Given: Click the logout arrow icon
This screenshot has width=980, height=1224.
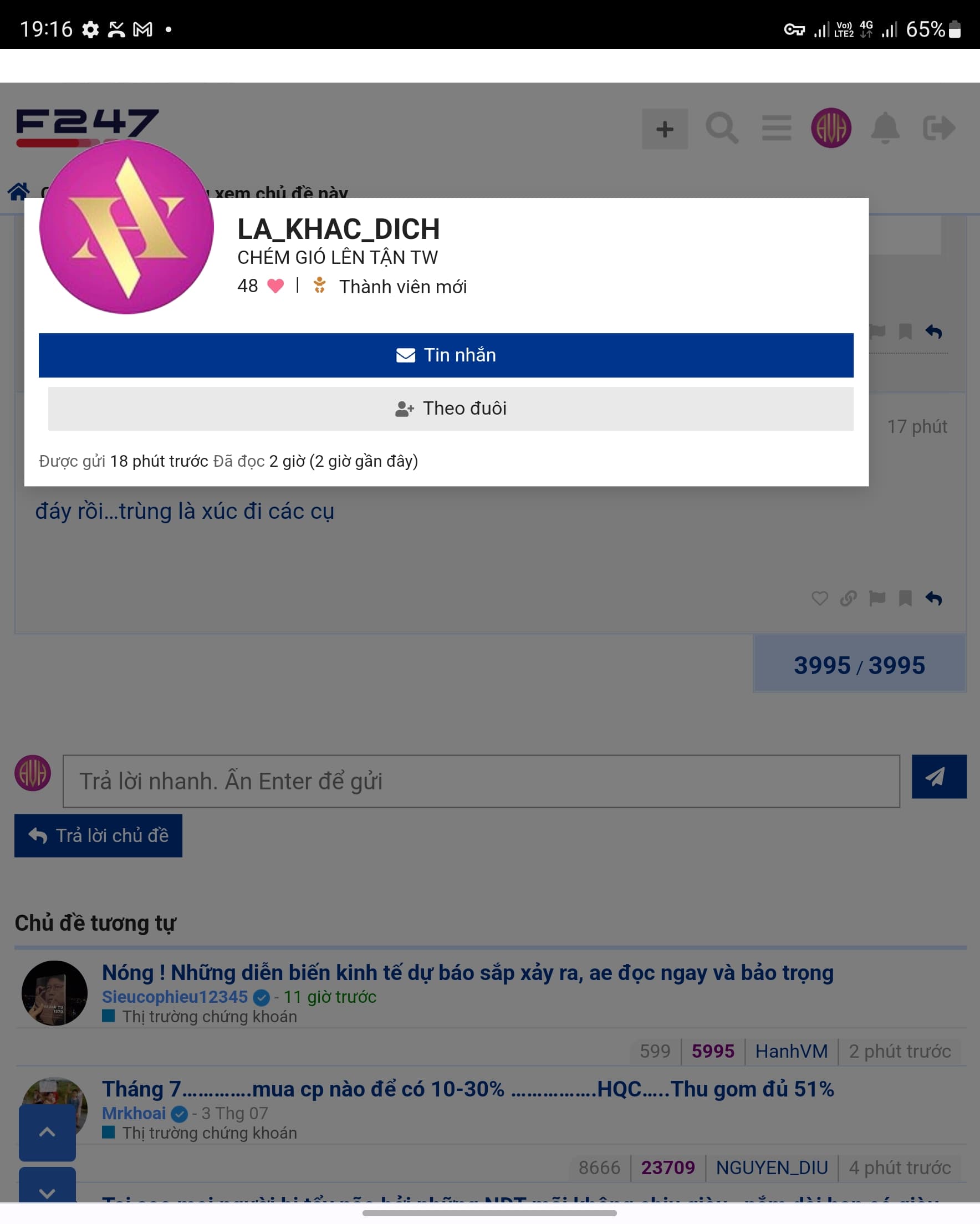Looking at the screenshot, I should [x=939, y=127].
